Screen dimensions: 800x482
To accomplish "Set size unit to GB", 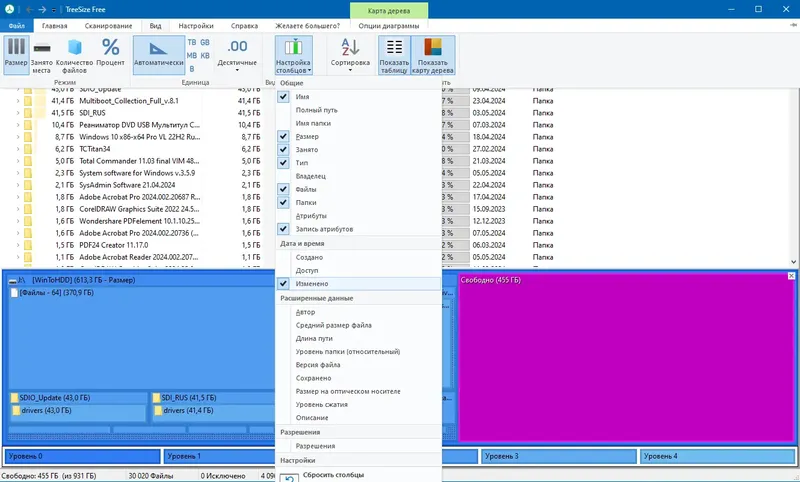I will (205, 42).
